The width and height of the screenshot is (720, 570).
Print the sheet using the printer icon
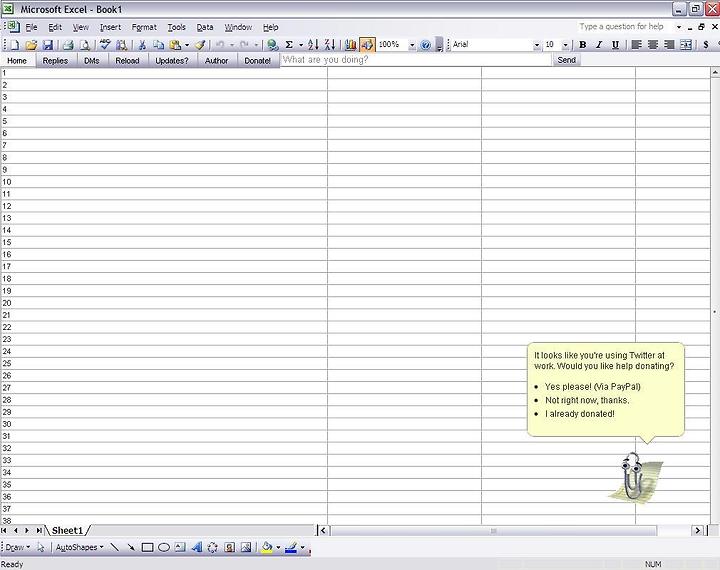click(x=68, y=45)
